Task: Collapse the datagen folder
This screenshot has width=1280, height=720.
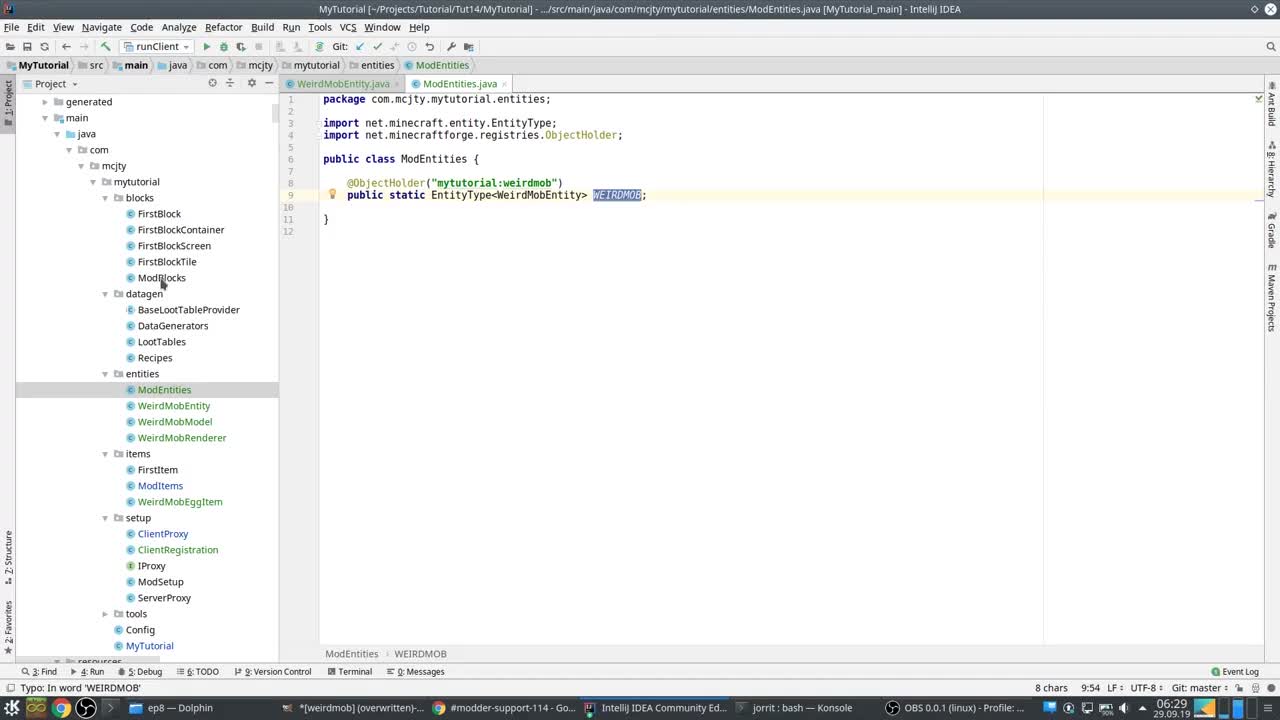Action: [106, 294]
